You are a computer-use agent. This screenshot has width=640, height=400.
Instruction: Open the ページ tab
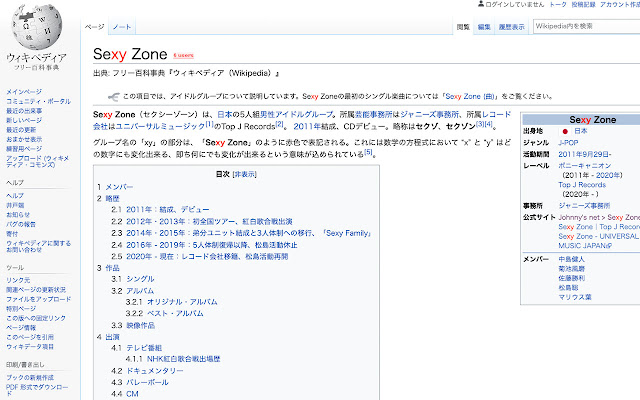pyautogui.click(x=94, y=27)
